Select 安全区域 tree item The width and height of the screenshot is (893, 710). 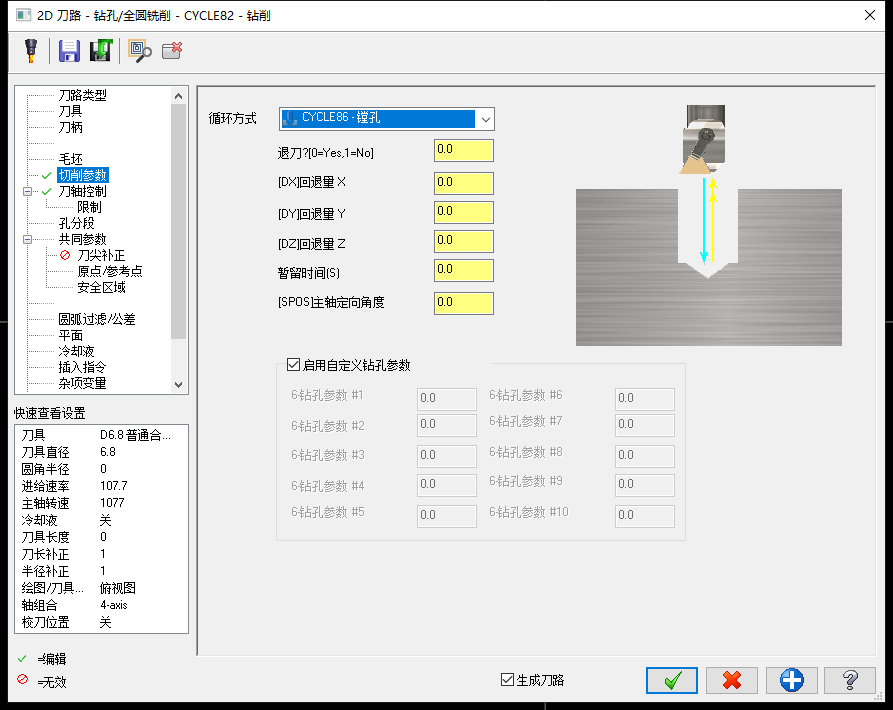pos(101,287)
